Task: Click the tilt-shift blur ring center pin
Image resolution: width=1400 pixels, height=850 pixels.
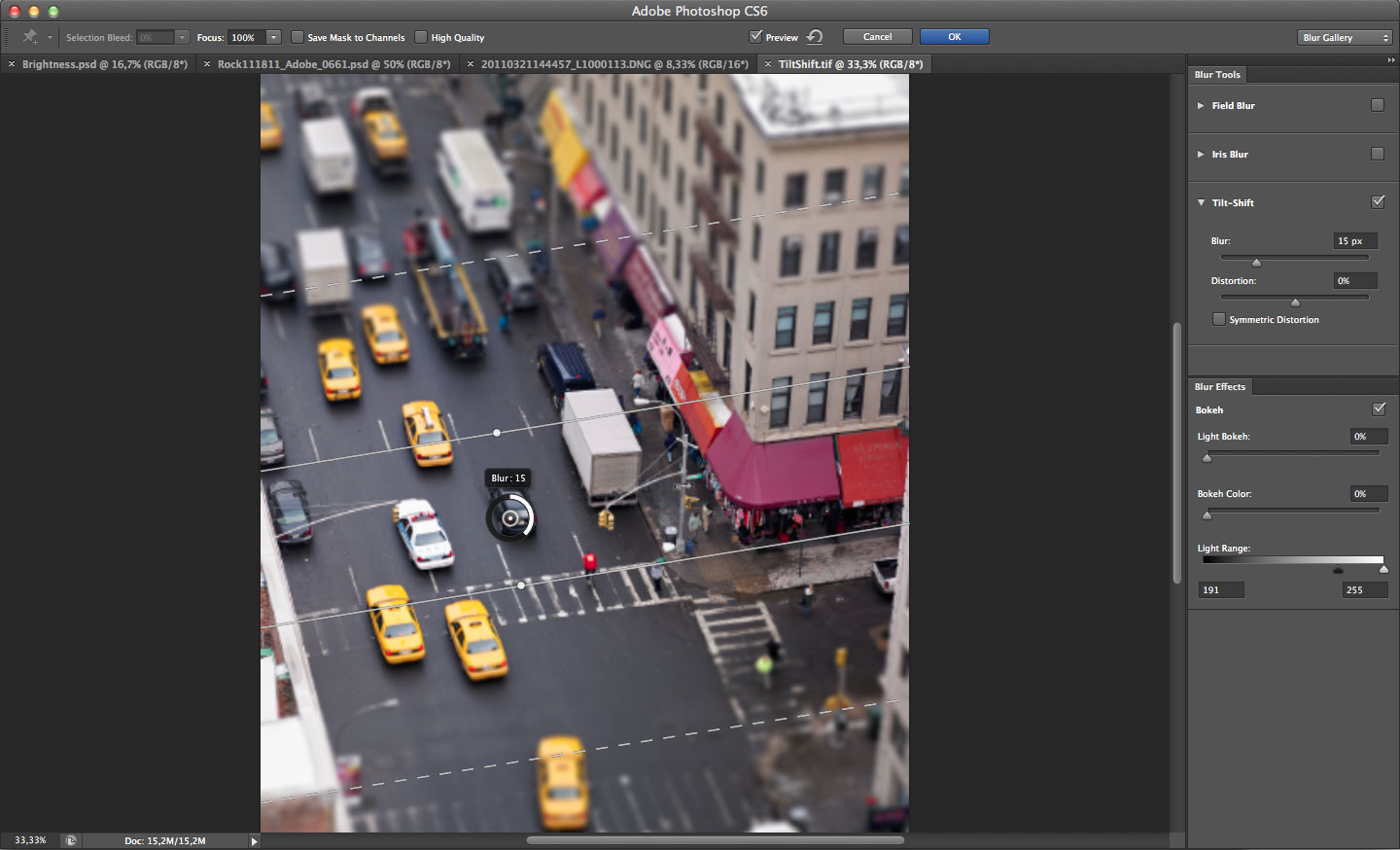Action: [x=509, y=518]
